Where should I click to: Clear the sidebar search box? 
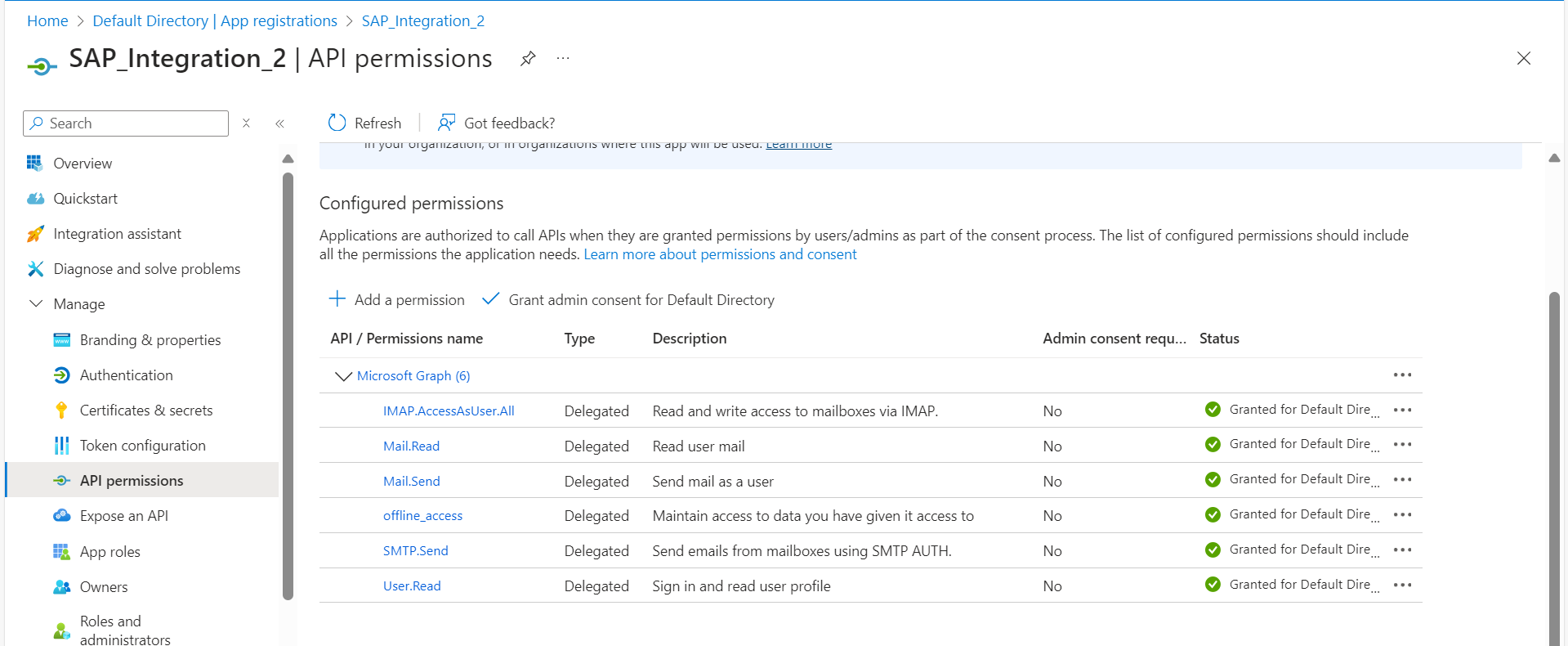coord(246,123)
